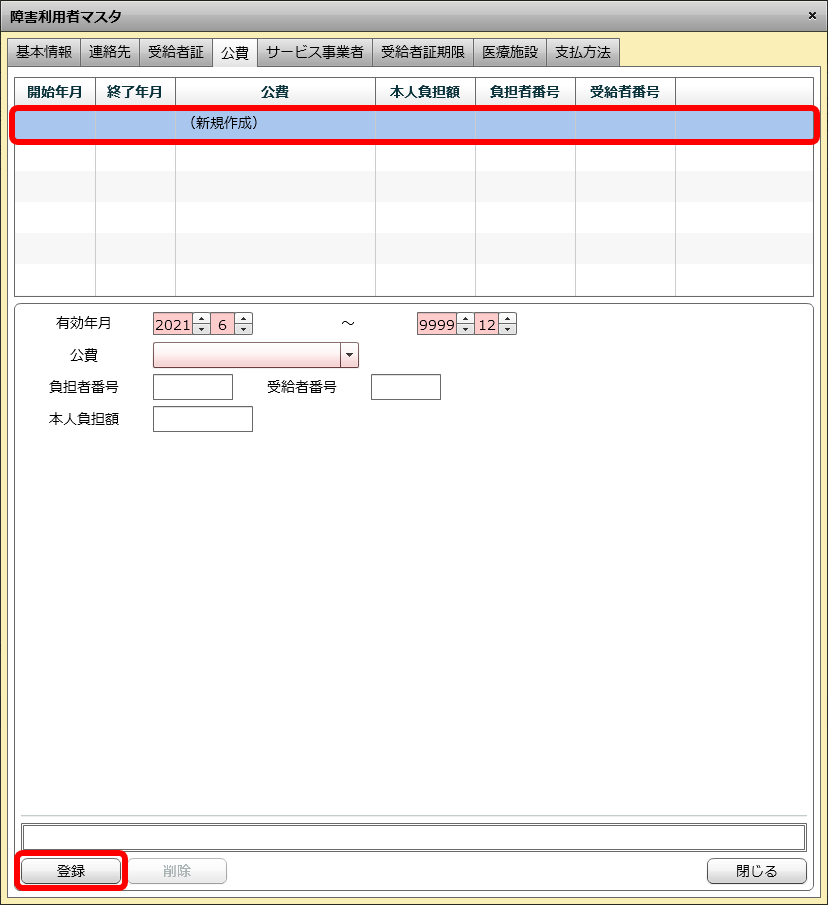This screenshot has width=828, height=905.
Task: Select the 支払方法 tab
Action: 582,52
